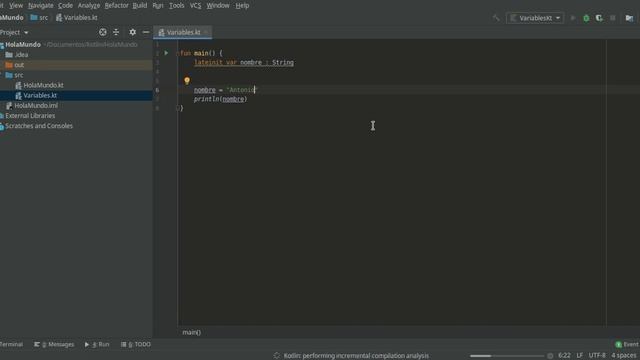Image resolution: width=640 pixels, height=360 pixels.
Task: Click the LF line separator indicator
Action: [580, 356]
